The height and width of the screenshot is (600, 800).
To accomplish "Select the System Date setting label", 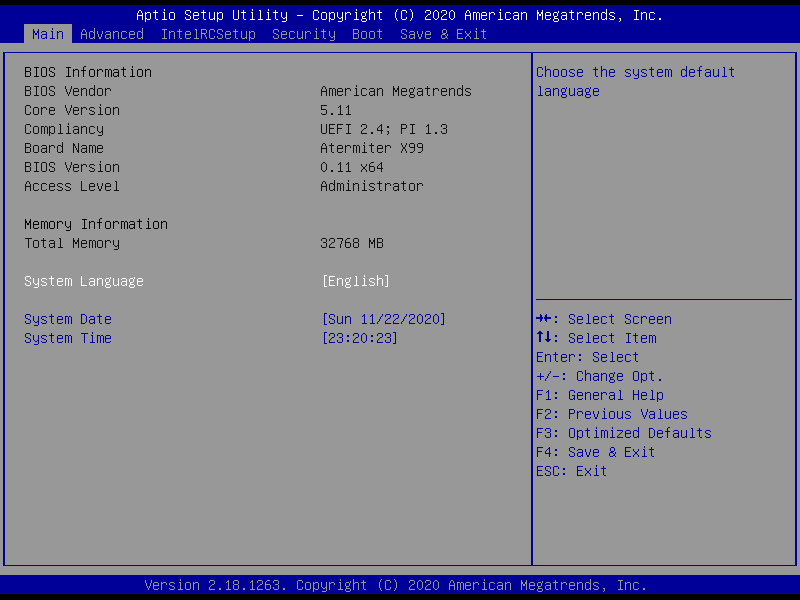I will pos(68,319).
